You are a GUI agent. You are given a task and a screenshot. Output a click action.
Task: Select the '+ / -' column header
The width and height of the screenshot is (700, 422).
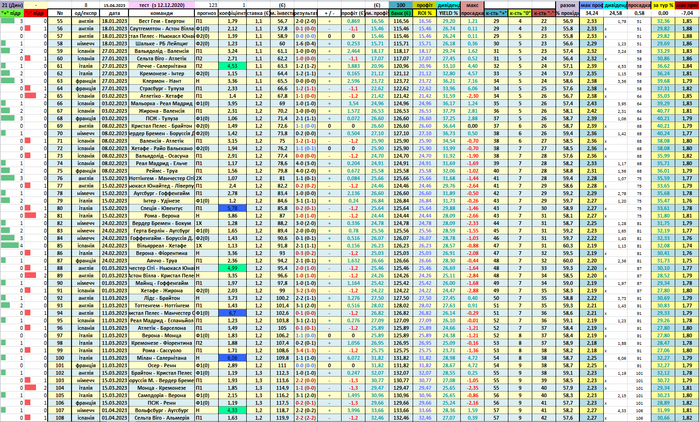point(329,13)
